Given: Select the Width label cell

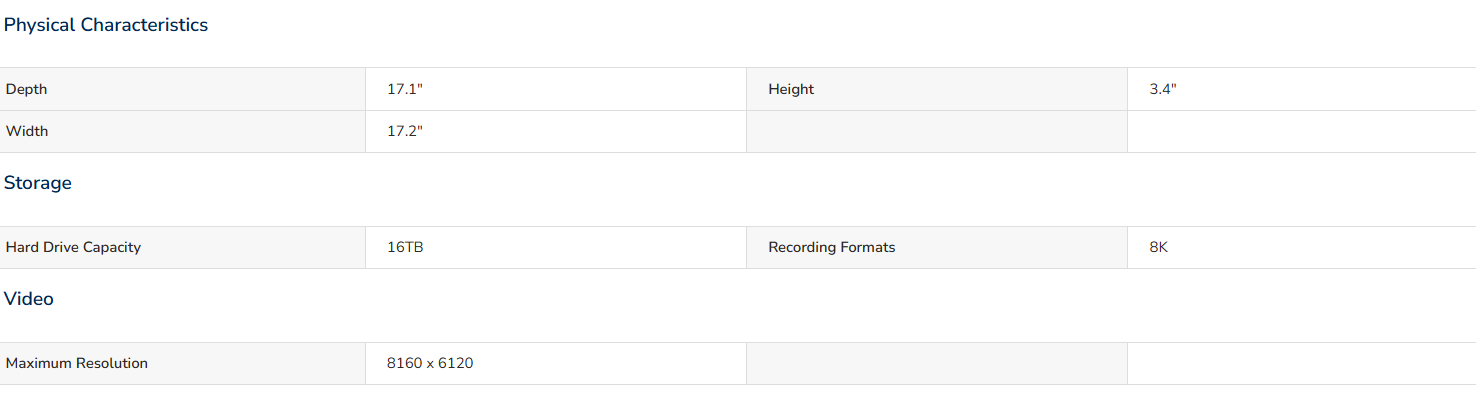Looking at the screenshot, I should [x=183, y=131].
